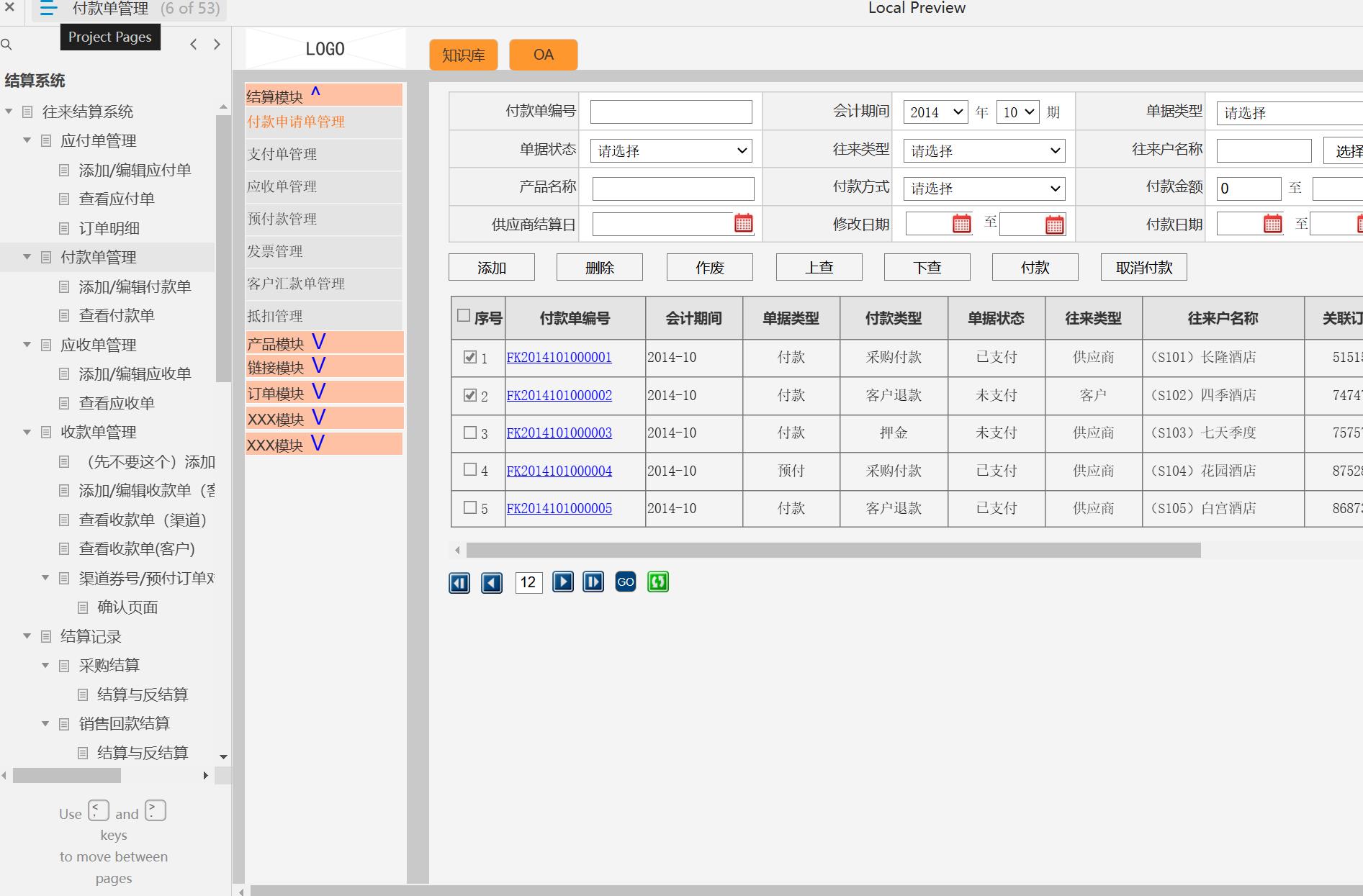Collapse the 应付单管理 tree node
The image size is (1363, 896).
(27, 140)
